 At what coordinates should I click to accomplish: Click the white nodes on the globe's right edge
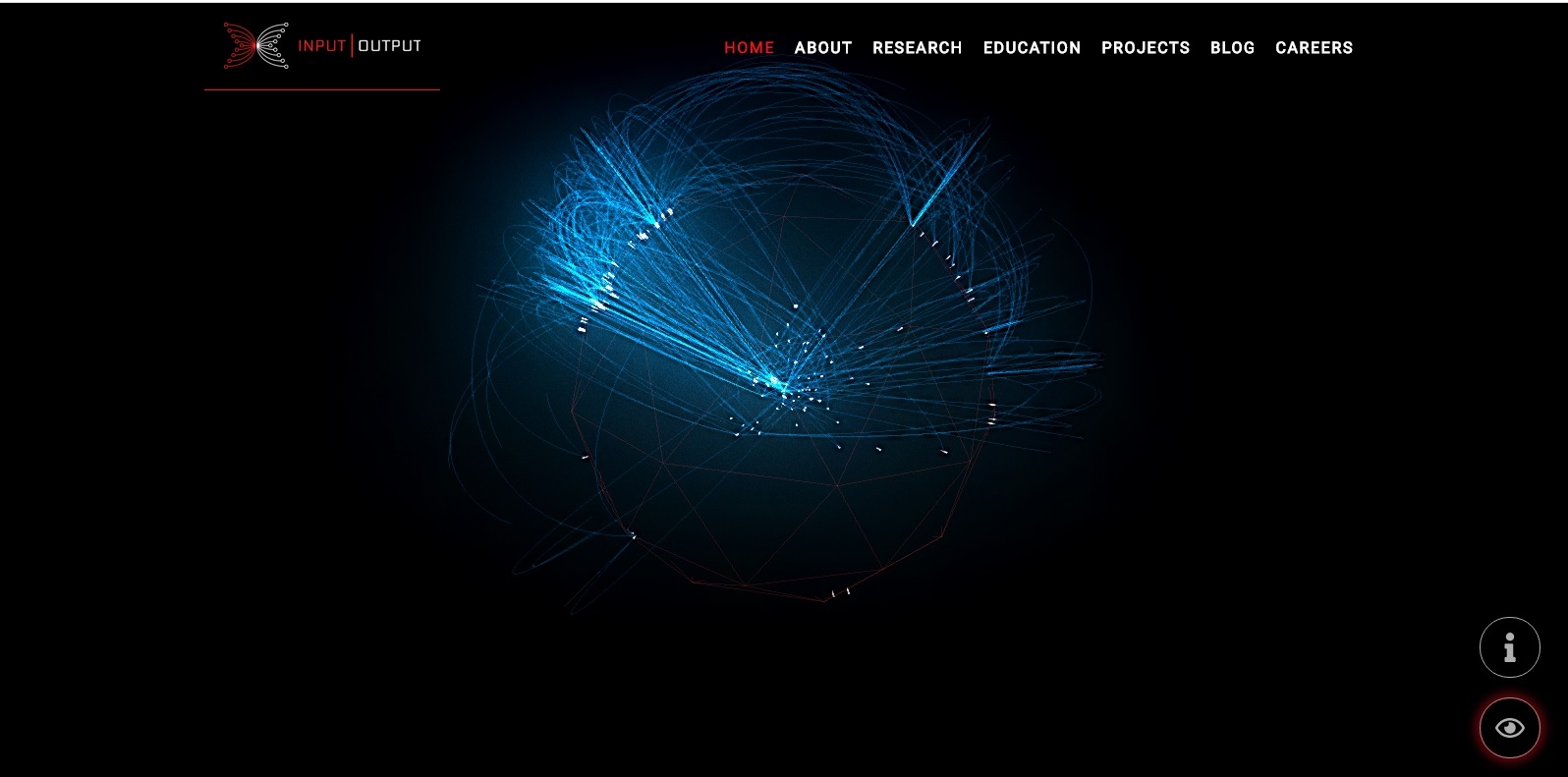[991, 413]
